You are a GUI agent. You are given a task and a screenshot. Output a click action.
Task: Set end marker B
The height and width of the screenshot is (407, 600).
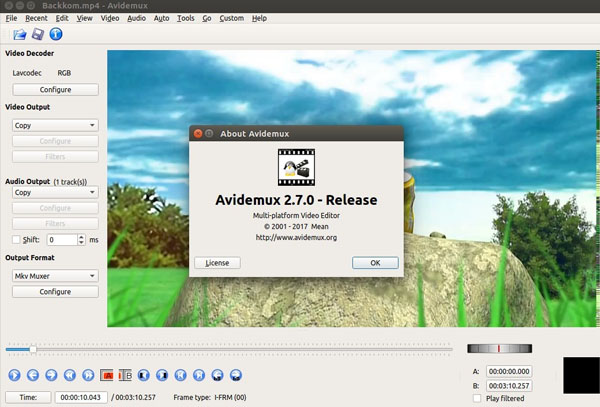pyautogui.click(x=125, y=375)
